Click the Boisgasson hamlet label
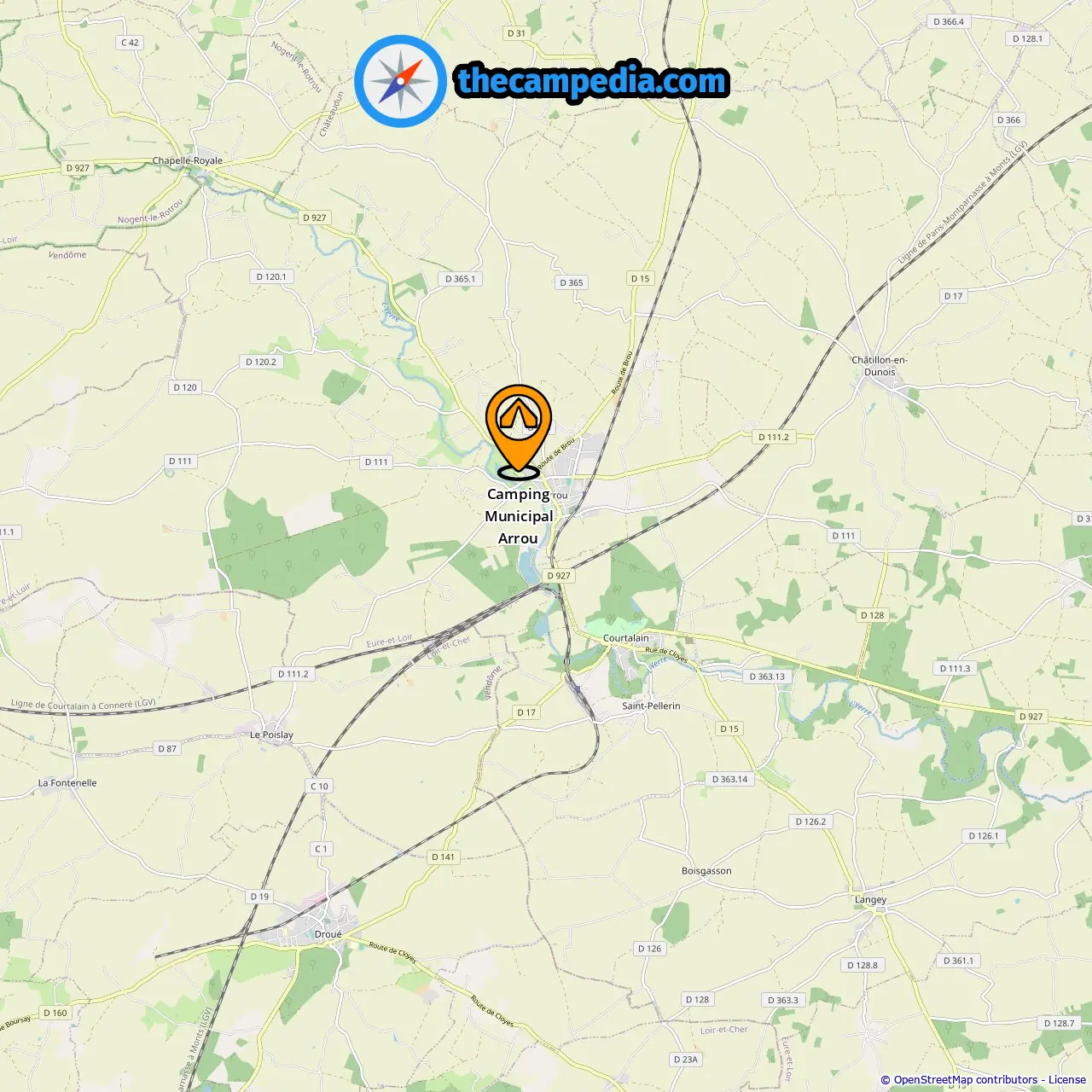 coord(706,871)
